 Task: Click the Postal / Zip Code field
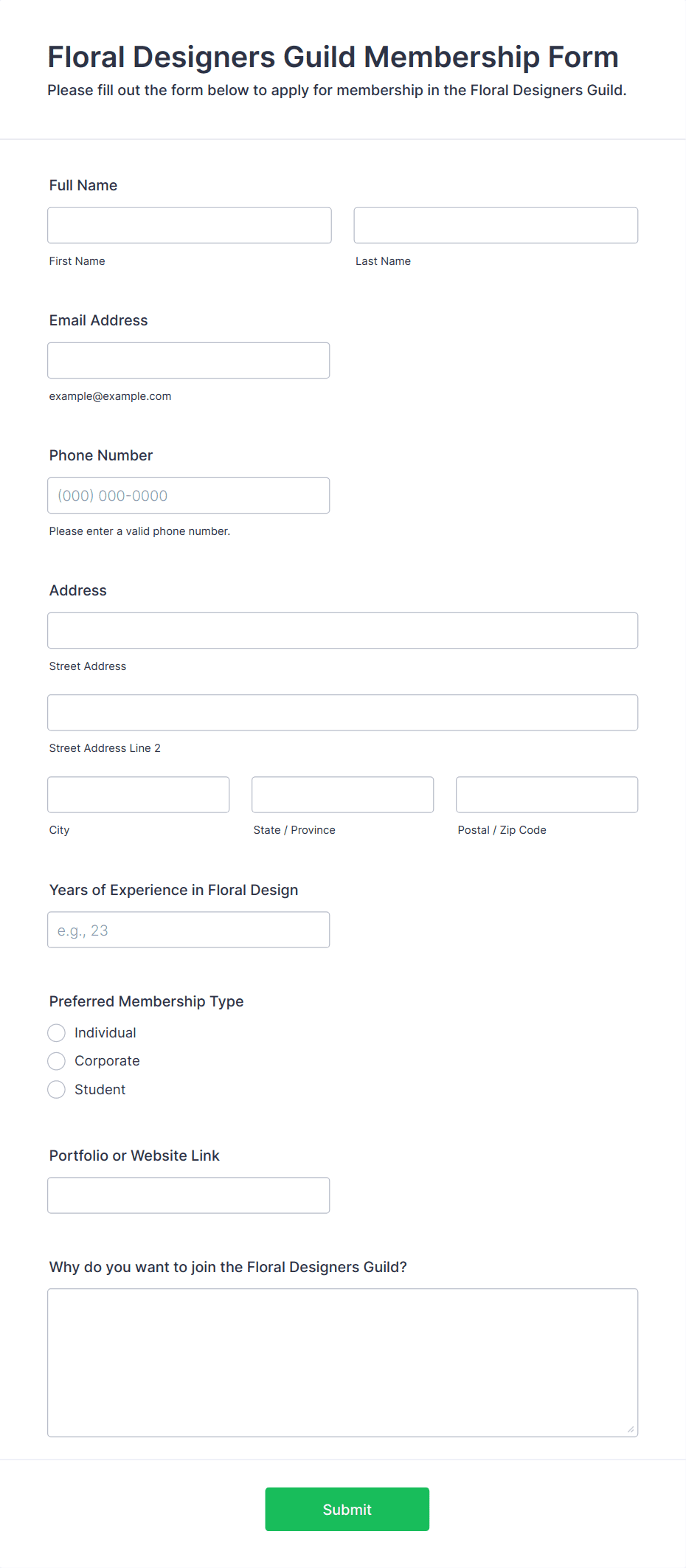coord(547,794)
